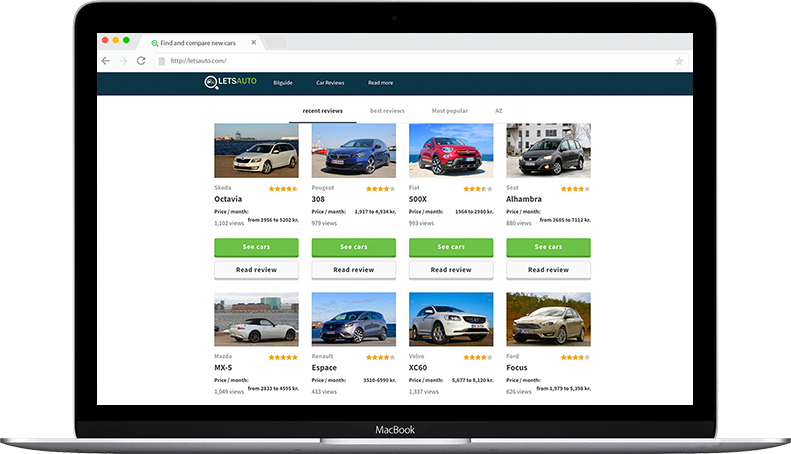Screen dimensions: 791x454
Task: Read review of the Octavia
Action: point(256,270)
